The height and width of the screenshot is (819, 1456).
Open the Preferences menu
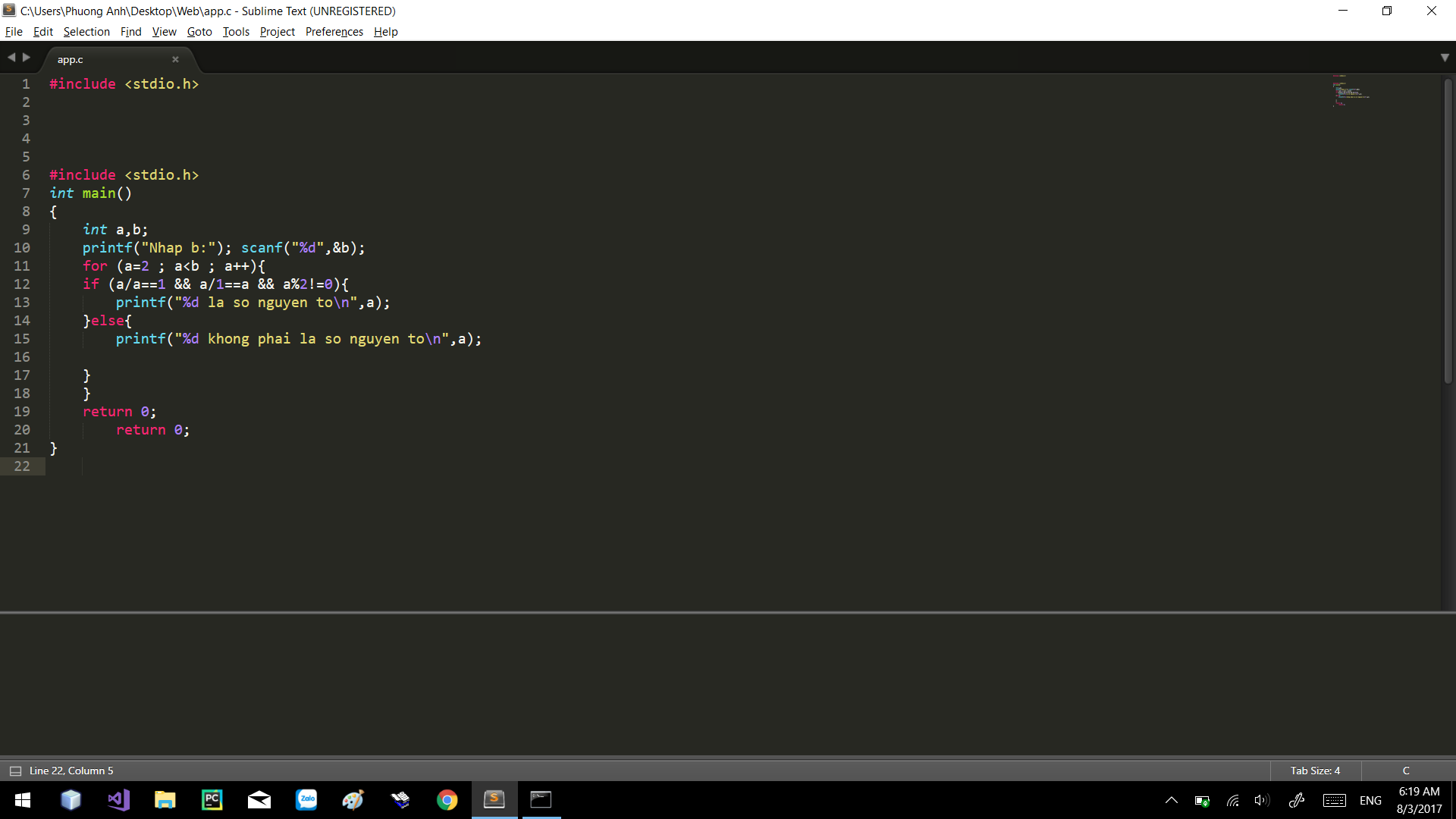pyautogui.click(x=334, y=32)
